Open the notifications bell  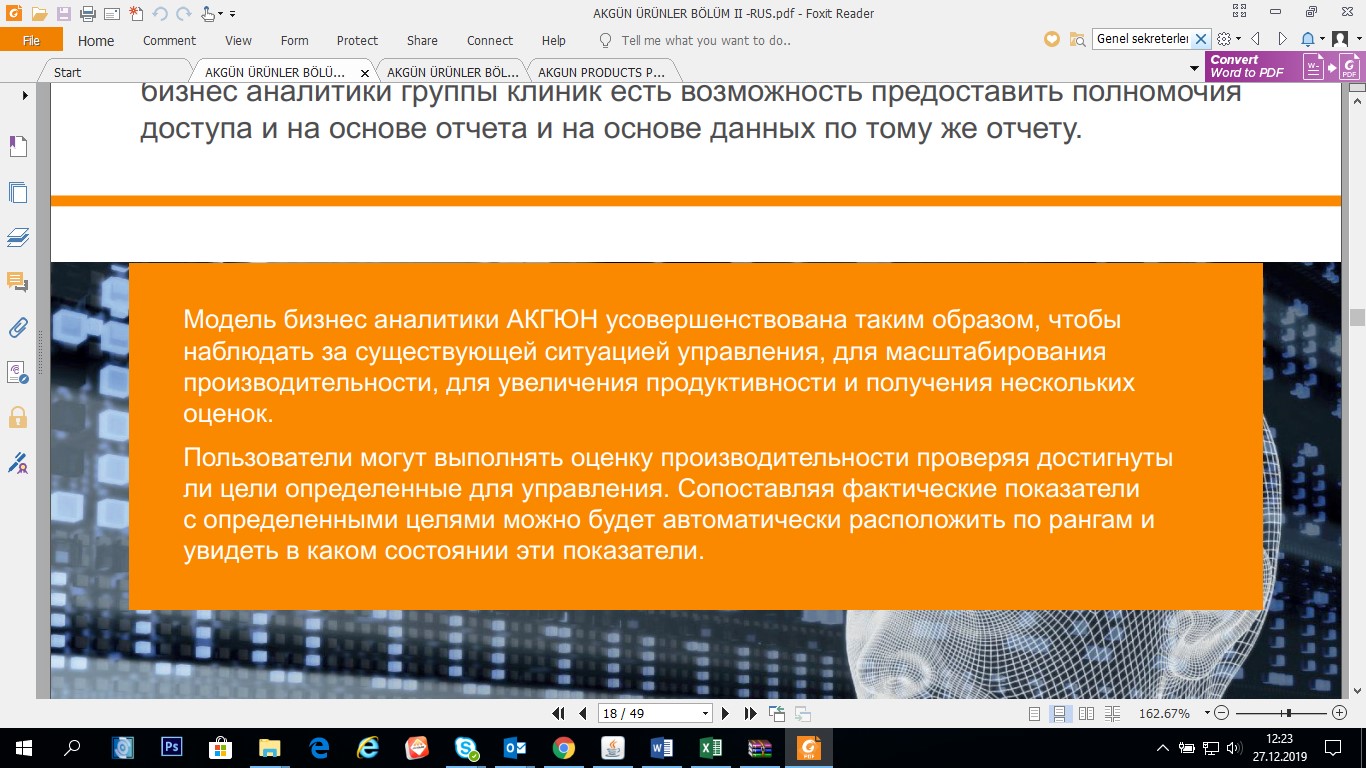point(1308,39)
